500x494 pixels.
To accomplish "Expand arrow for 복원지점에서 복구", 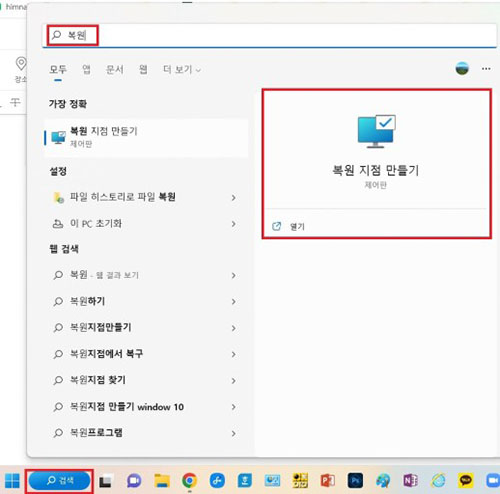I will [x=234, y=354].
